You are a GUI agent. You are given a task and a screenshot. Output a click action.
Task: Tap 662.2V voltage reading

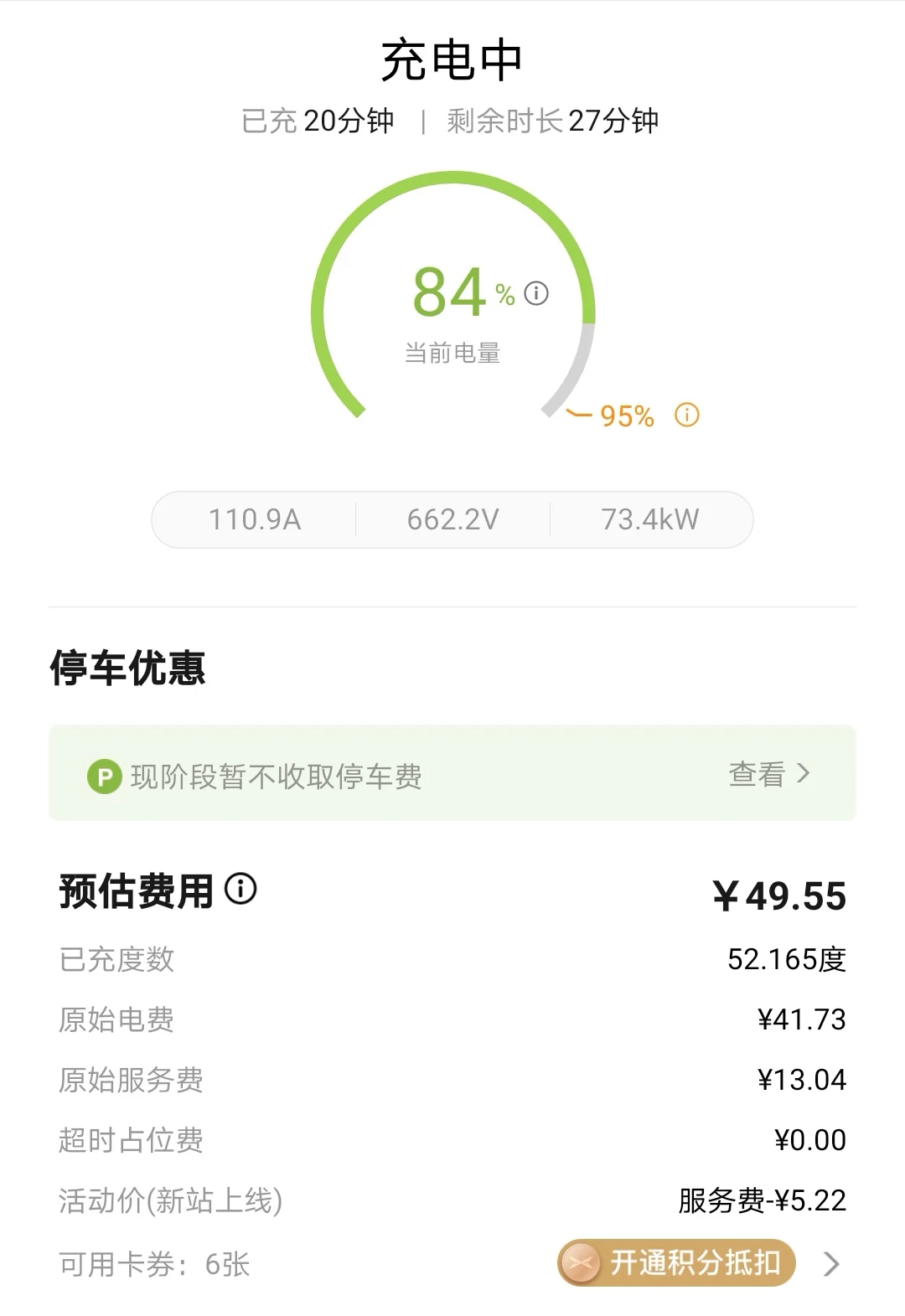(452, 519)
